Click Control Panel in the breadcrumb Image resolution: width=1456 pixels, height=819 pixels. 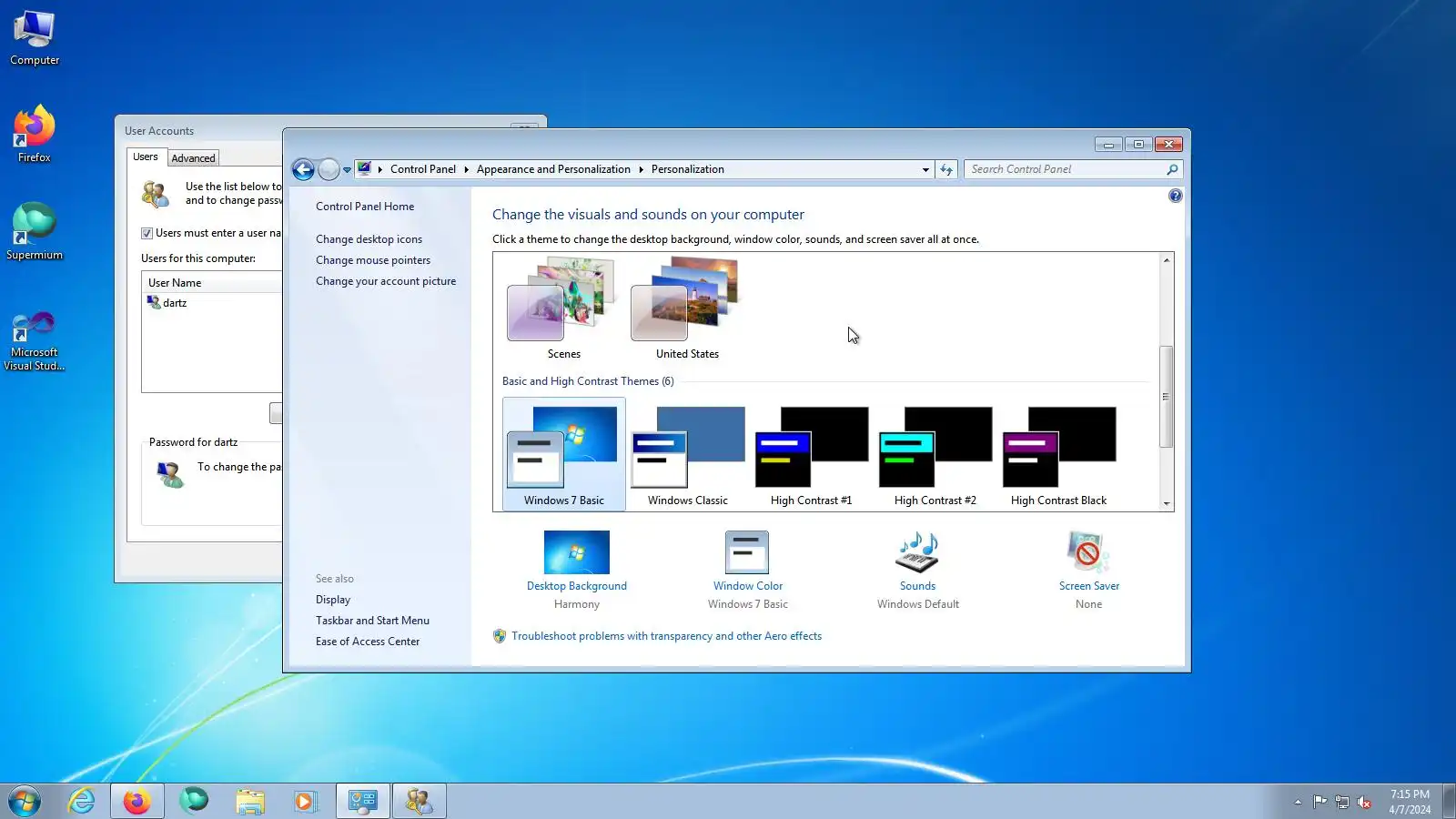[x=423, y=169]
